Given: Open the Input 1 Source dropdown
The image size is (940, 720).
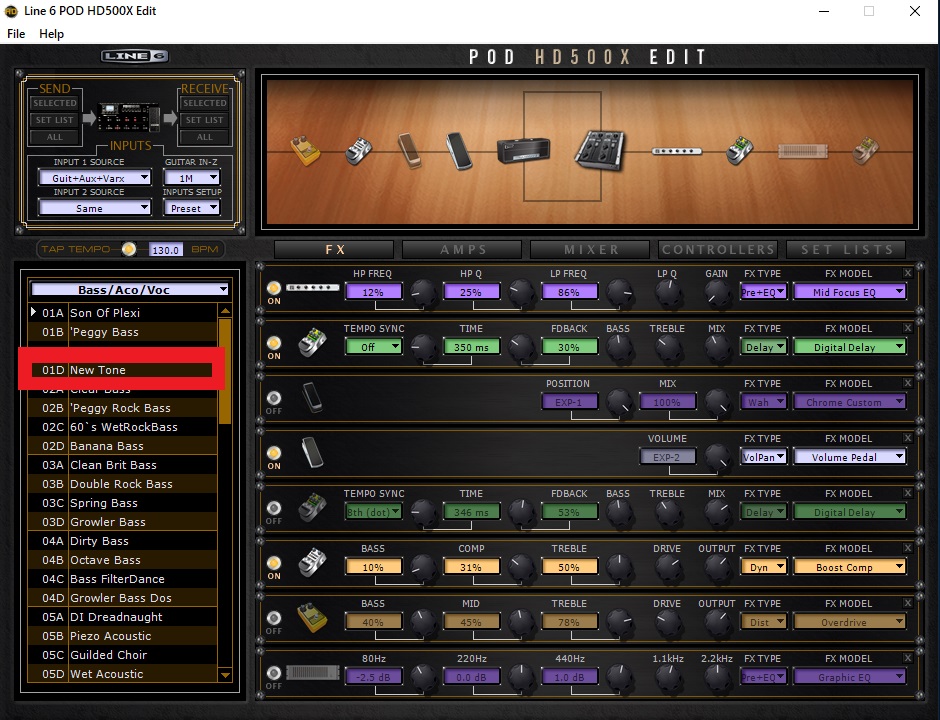Looking at the screenshot, I should point(94,177).
